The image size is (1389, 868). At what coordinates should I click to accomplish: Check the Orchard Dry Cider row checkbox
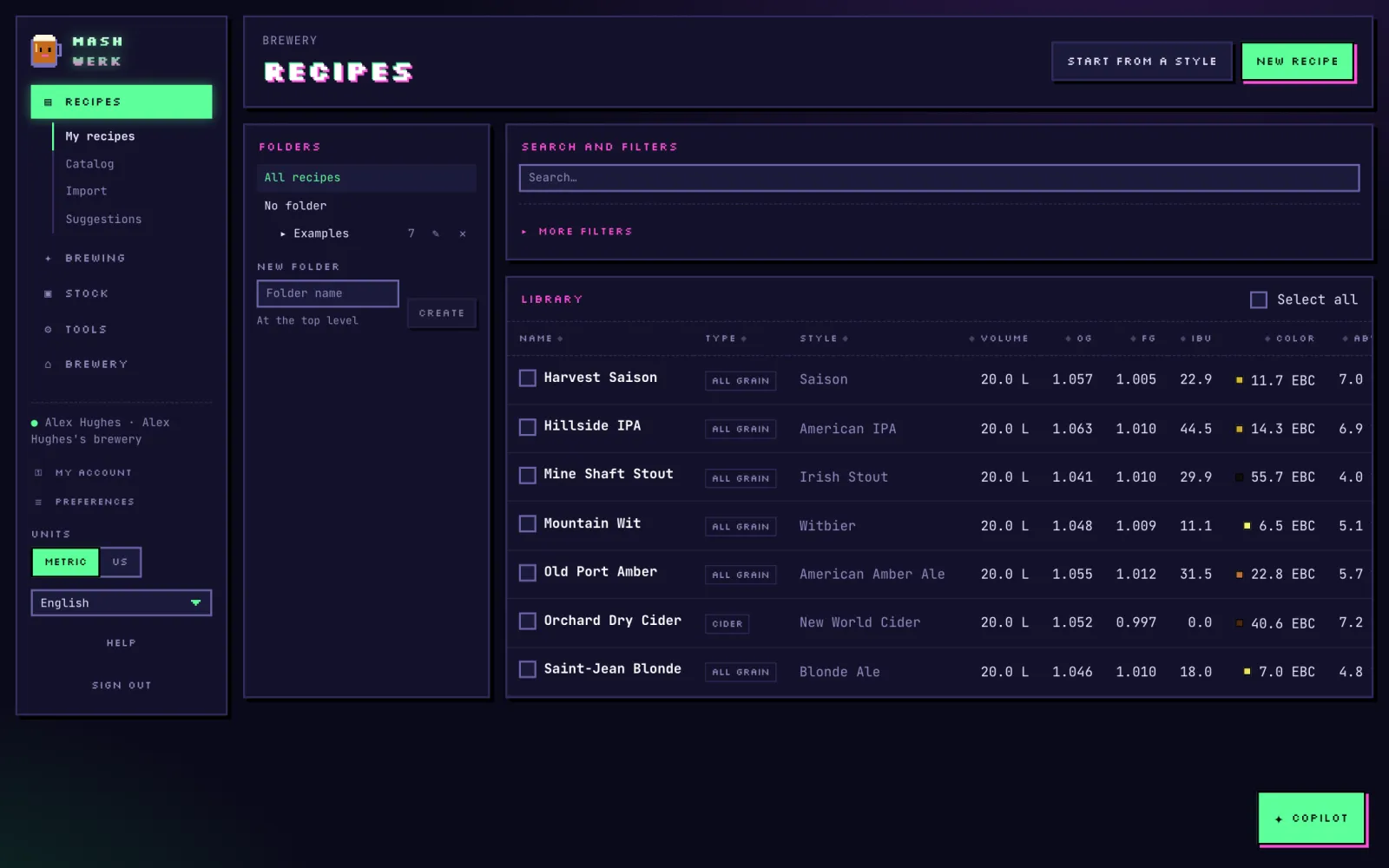[528, 621]
